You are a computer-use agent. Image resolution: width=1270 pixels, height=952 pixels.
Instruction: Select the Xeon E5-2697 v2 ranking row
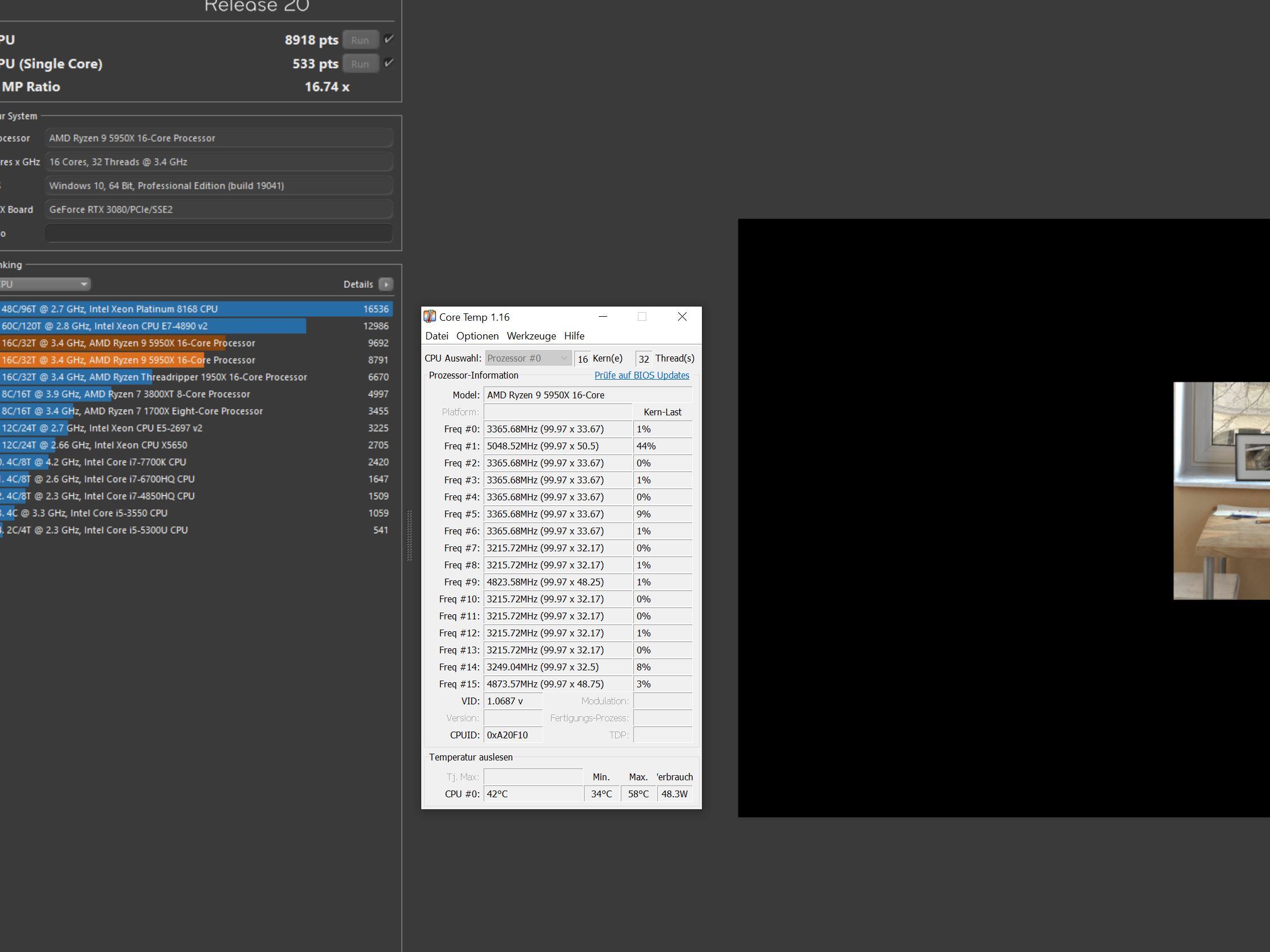tap(196, 428)
